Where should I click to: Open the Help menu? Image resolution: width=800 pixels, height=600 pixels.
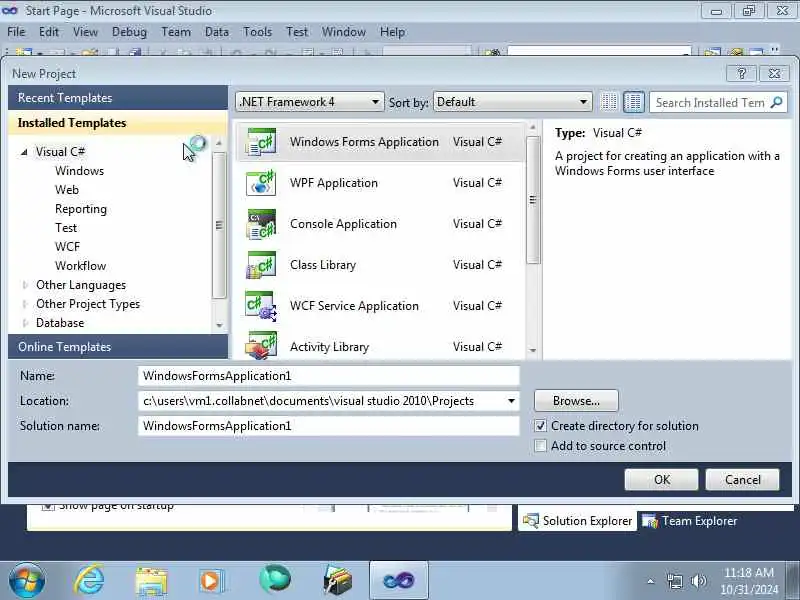pyautogui.click(x=392, y=32)
